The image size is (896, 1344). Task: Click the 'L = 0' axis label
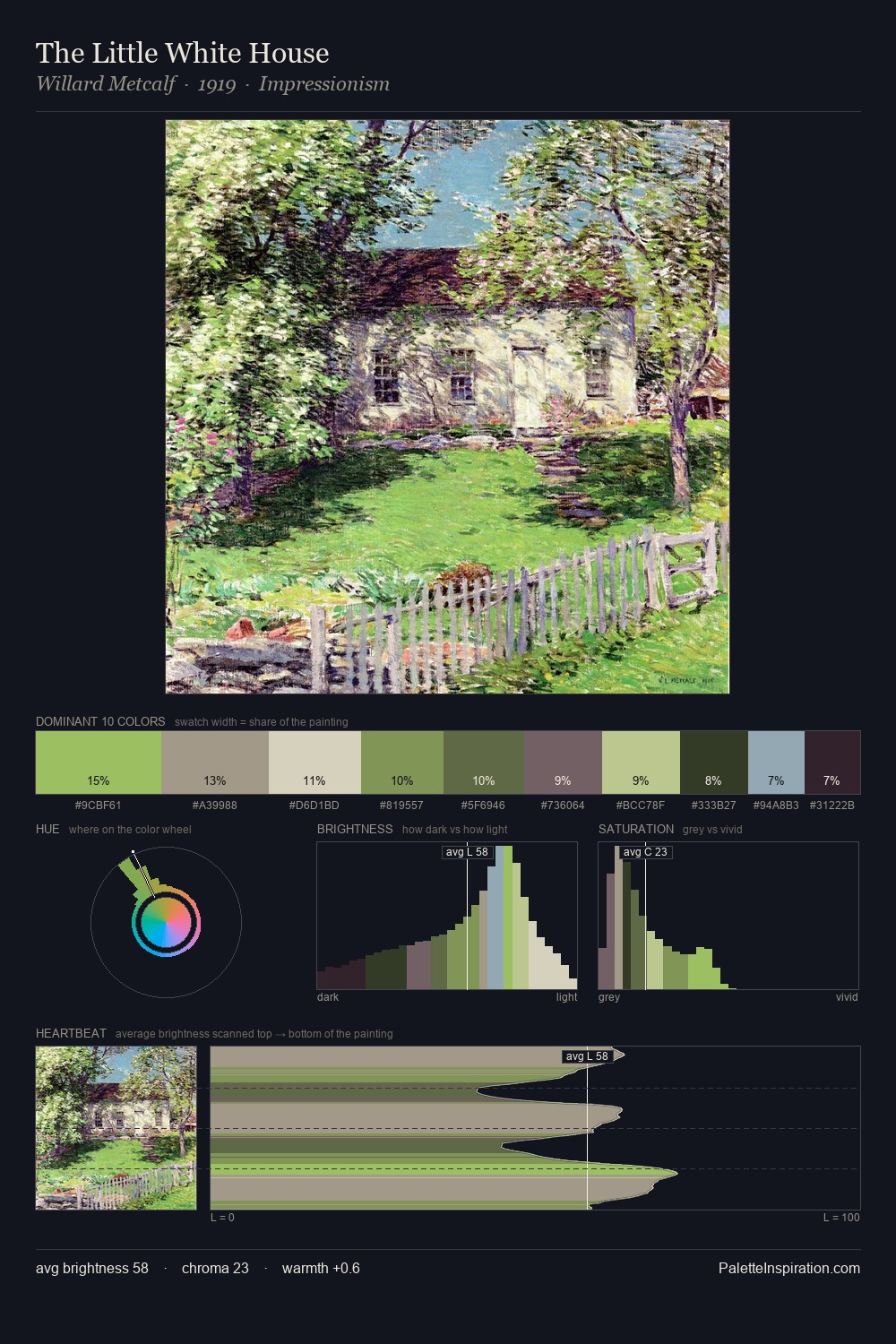(x=222, y=1218)
